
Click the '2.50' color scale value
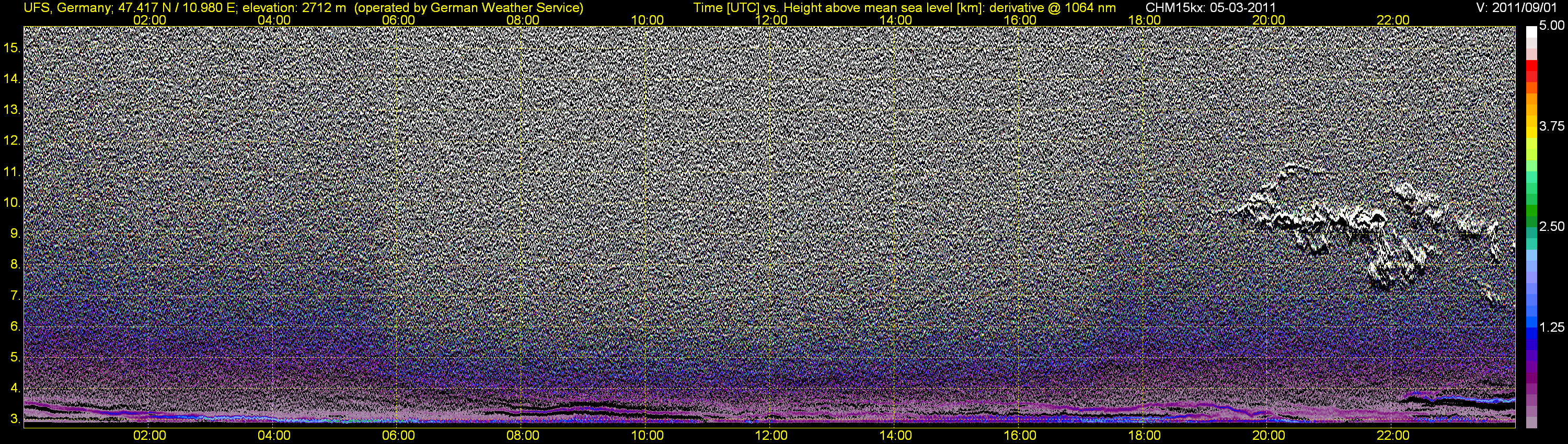coord(1552,227)
